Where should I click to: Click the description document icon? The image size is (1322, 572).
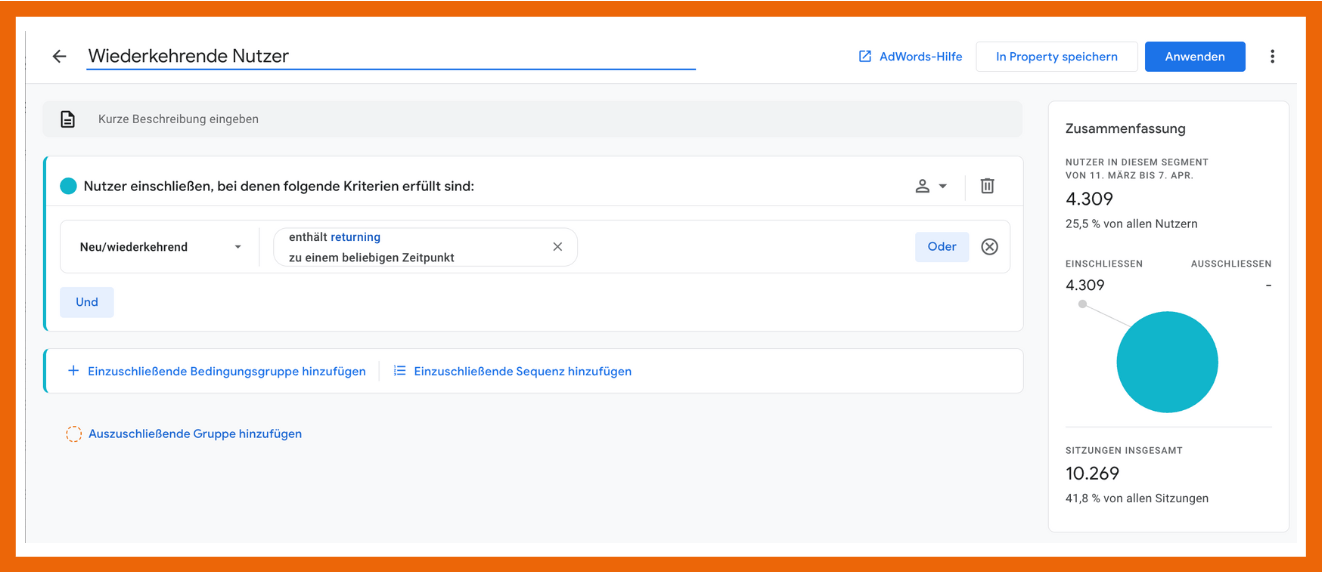click(67, 119)
